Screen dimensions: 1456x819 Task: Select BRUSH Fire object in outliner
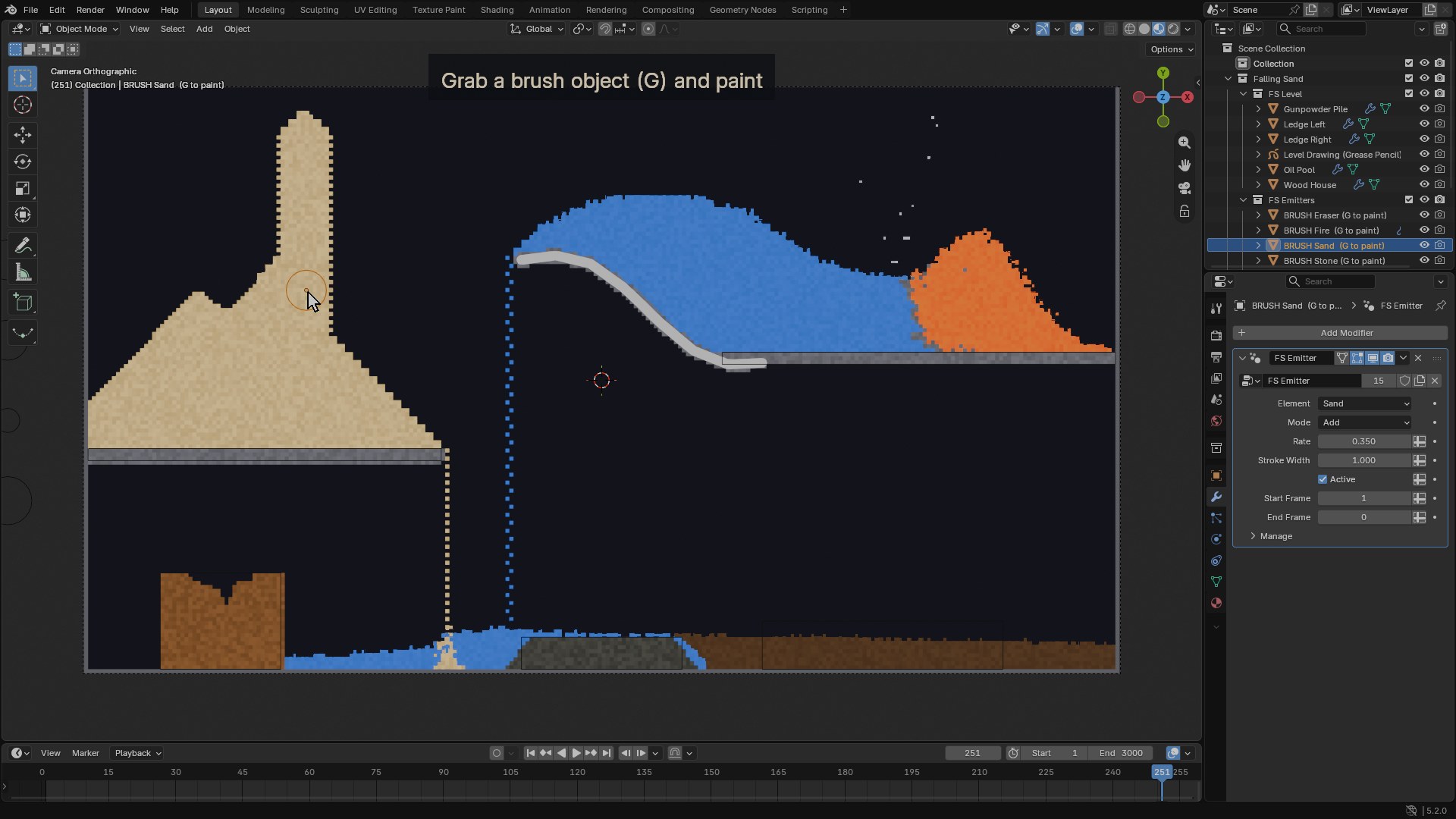pos(1331,230)
